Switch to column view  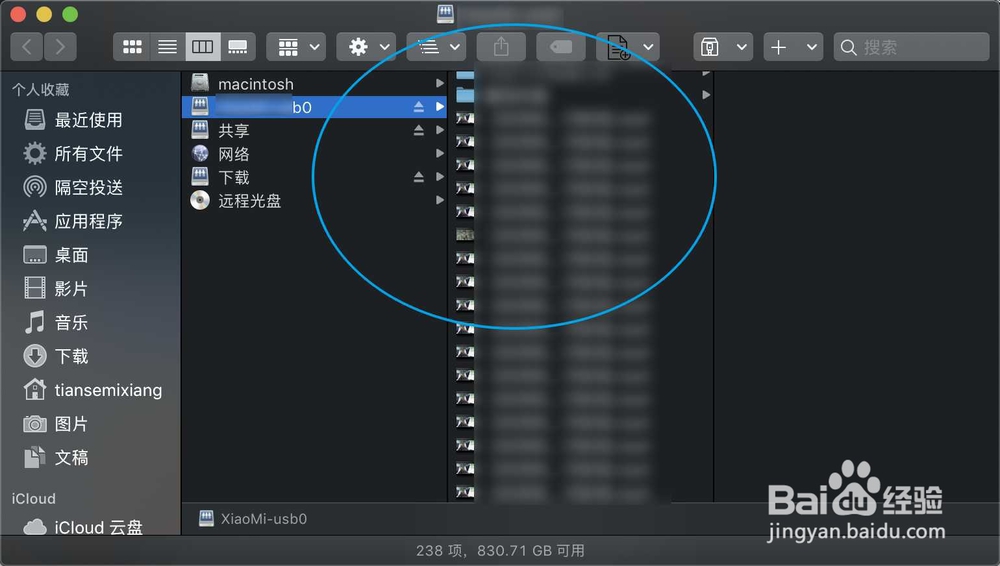tap(203, 47)
